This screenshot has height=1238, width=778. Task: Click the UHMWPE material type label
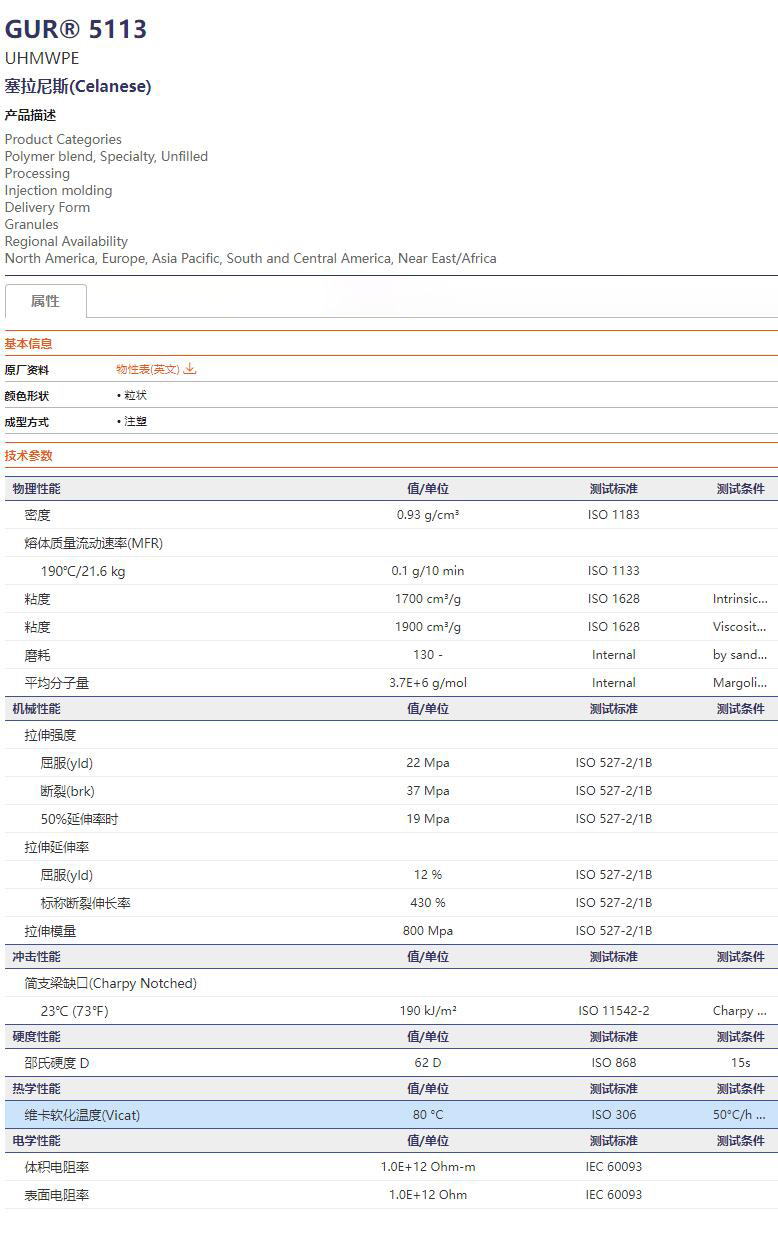pyautogui.click(x=42, y=58)
